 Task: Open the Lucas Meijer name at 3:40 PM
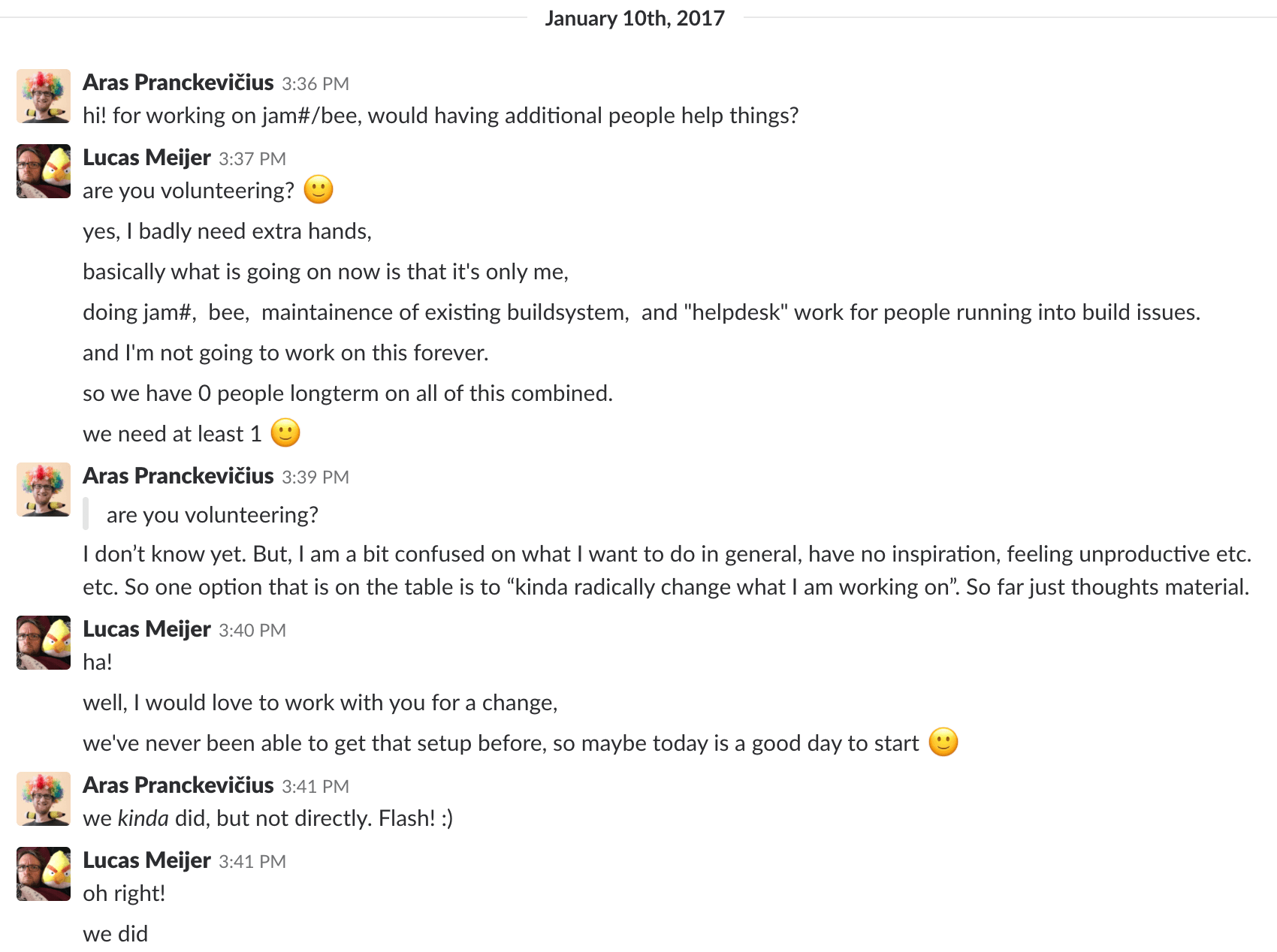click(146, 629)
